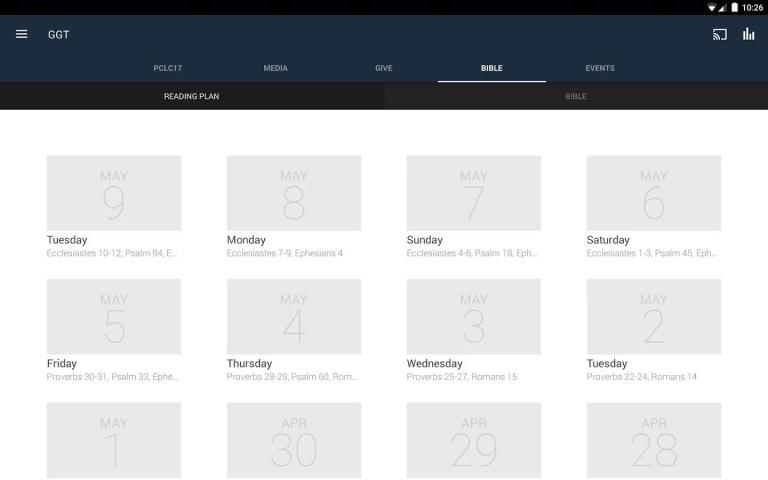Viewport: 768px width, 480px height.
Task: Open the May 9 reading card
Action: pyautogui.click(x=114, y=193)
